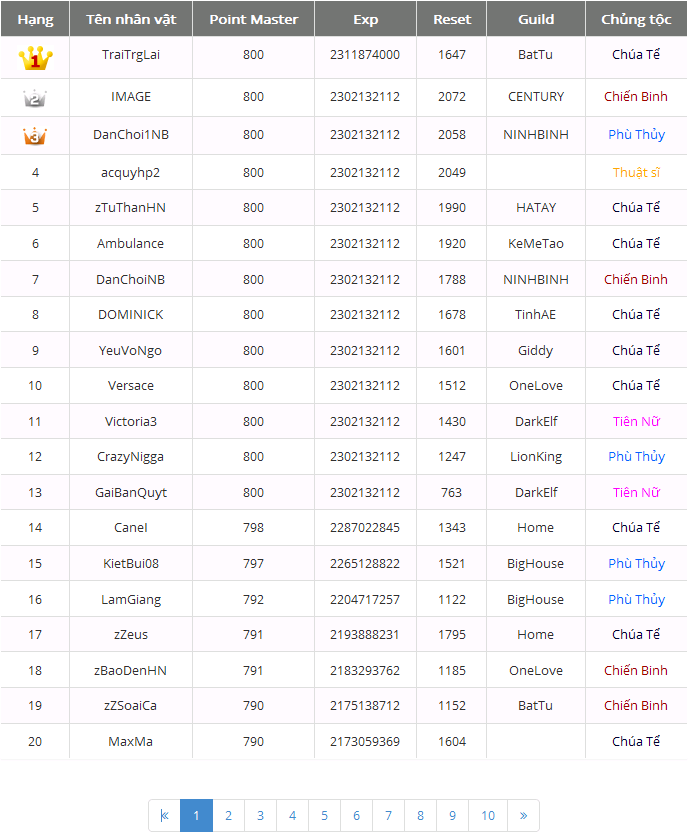The image size is (688, 833).
Task: Click the Guild column header
Action: (536, 19)
